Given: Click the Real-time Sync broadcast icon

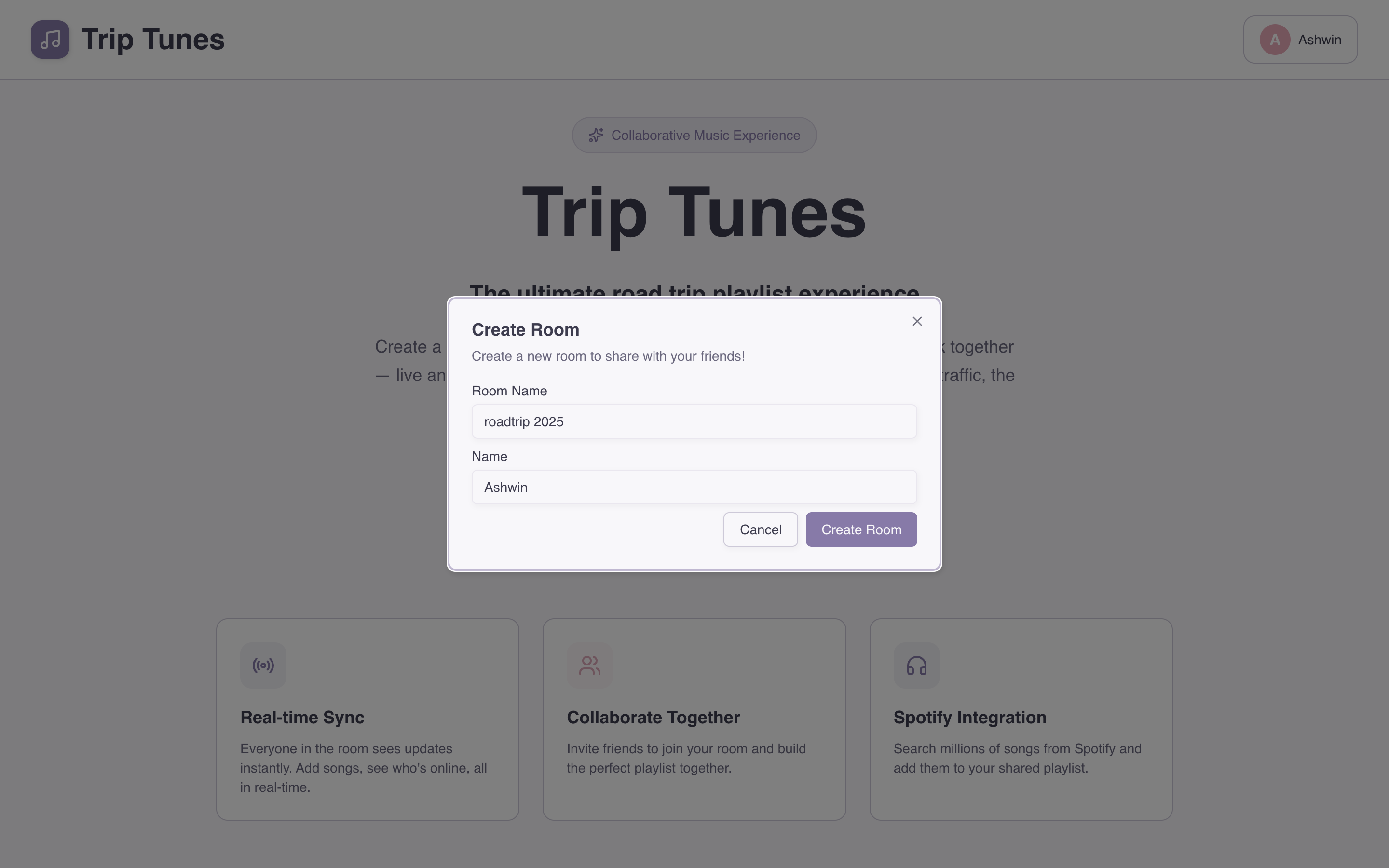Looking at the screenshot, I should tap(263, 665).
